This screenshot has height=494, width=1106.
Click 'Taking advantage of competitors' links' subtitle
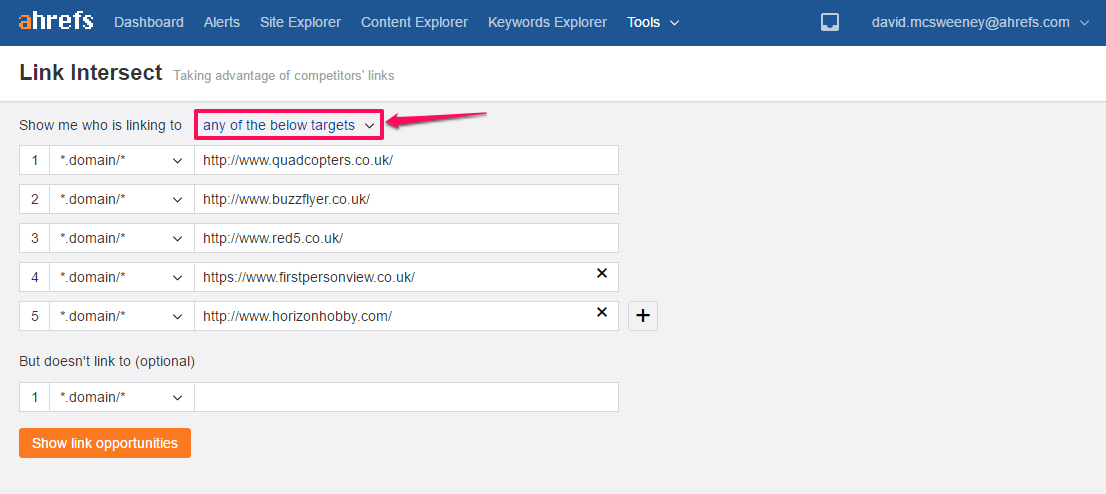pos(284,76)
